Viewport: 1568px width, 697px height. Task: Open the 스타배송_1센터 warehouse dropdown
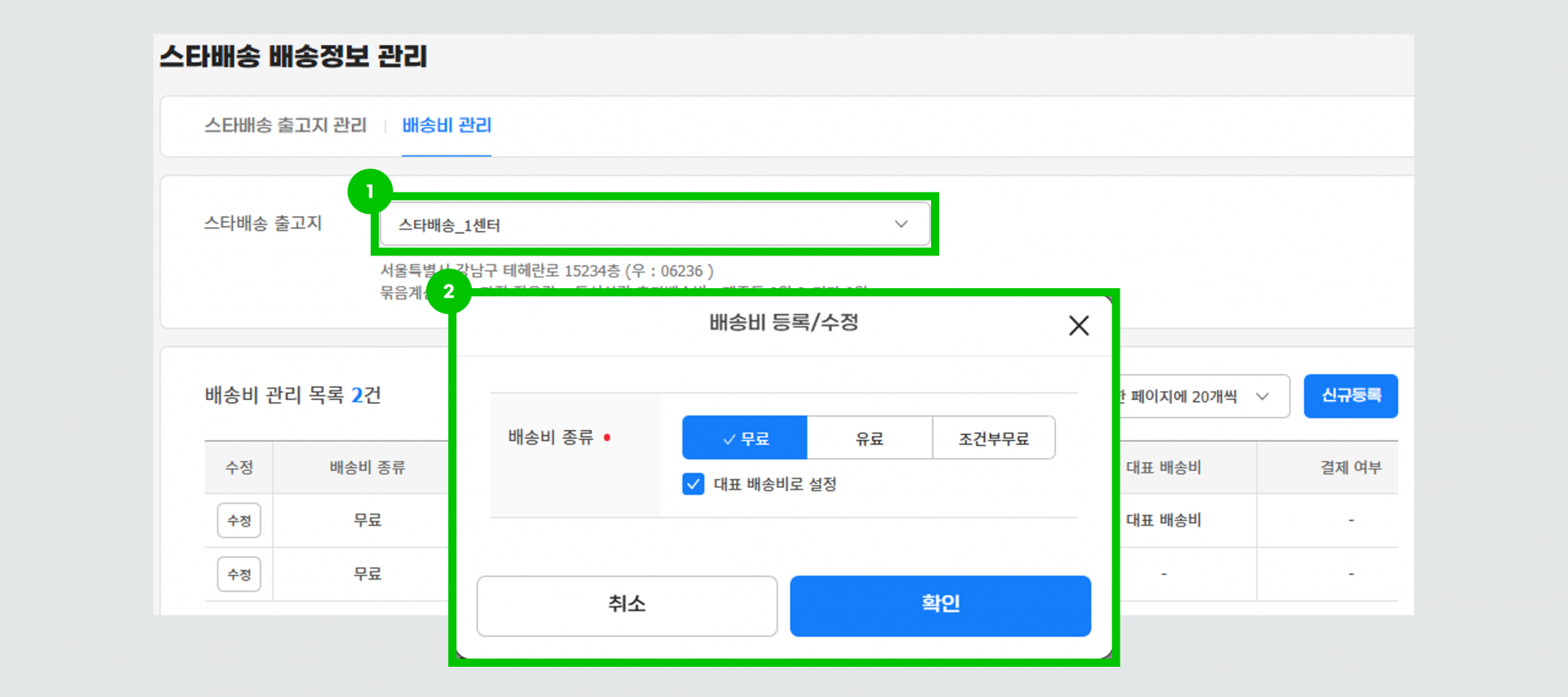(654, 224)
